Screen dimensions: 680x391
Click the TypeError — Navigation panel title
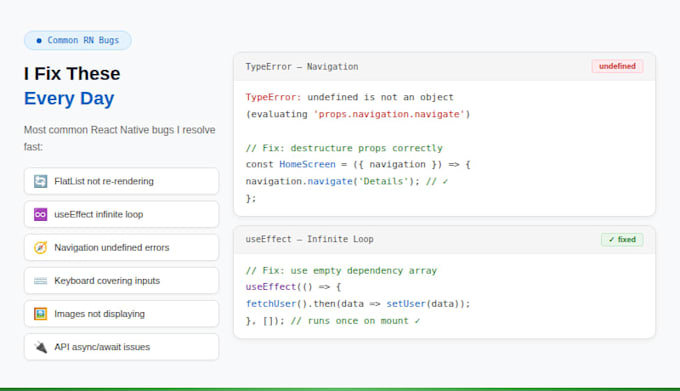pyautogui.click(x=302, y=67)
